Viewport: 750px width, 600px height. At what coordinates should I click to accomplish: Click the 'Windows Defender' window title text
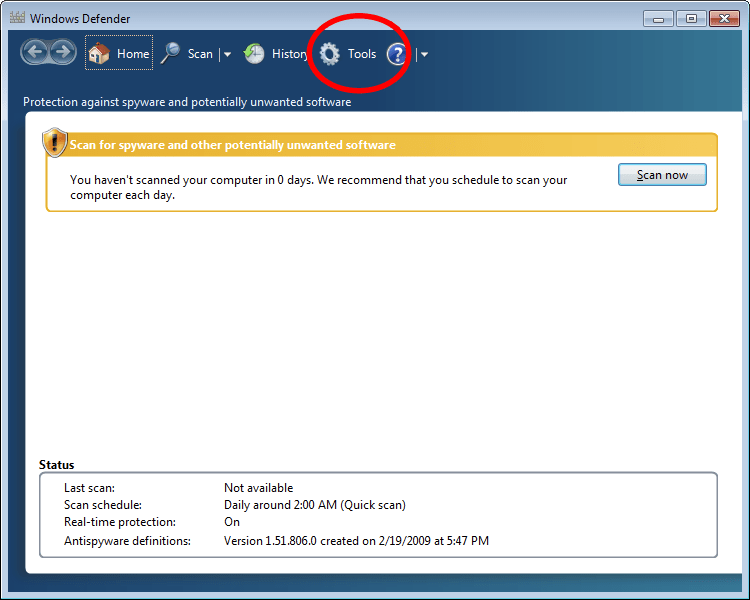click(80, 19)
